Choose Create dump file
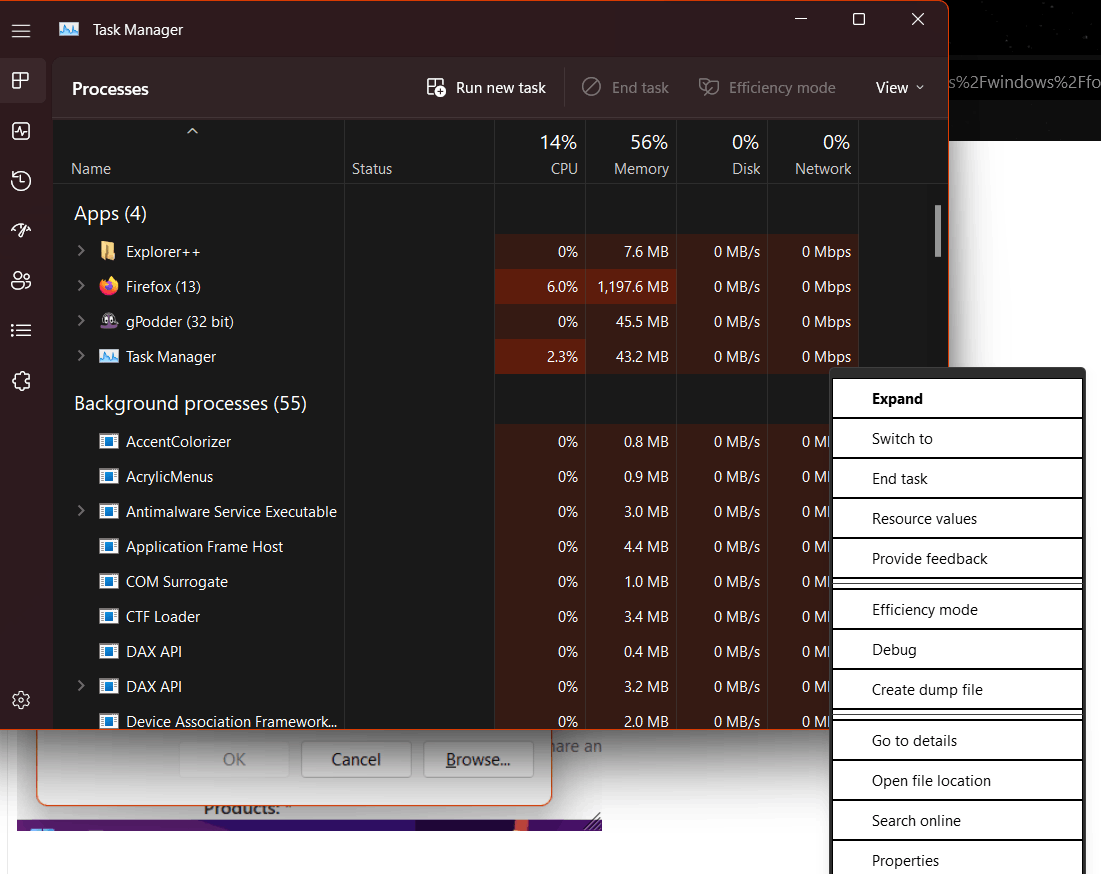 tap(957, 690)
